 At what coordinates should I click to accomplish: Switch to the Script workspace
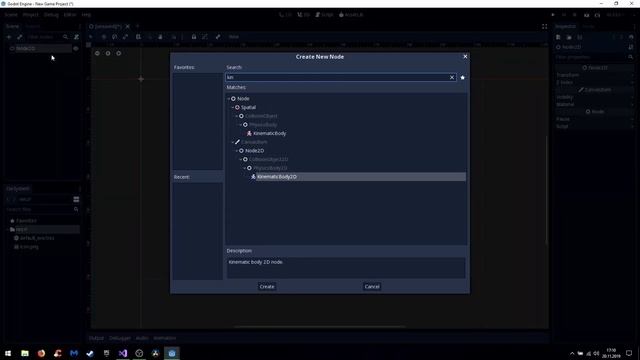[324, 15]
